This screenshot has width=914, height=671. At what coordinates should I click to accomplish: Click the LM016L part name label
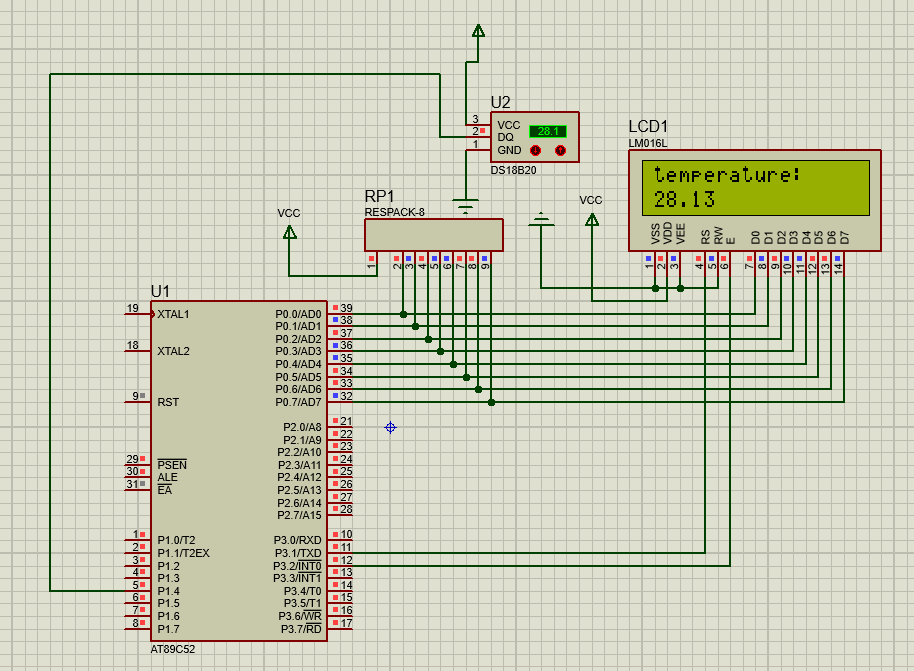click(648, 143)
